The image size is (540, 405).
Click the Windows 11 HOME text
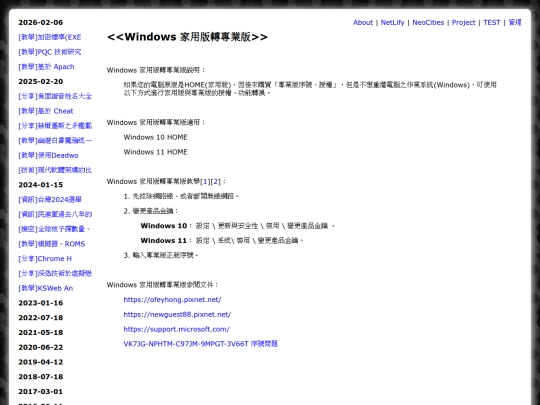(x=155, y=152)
